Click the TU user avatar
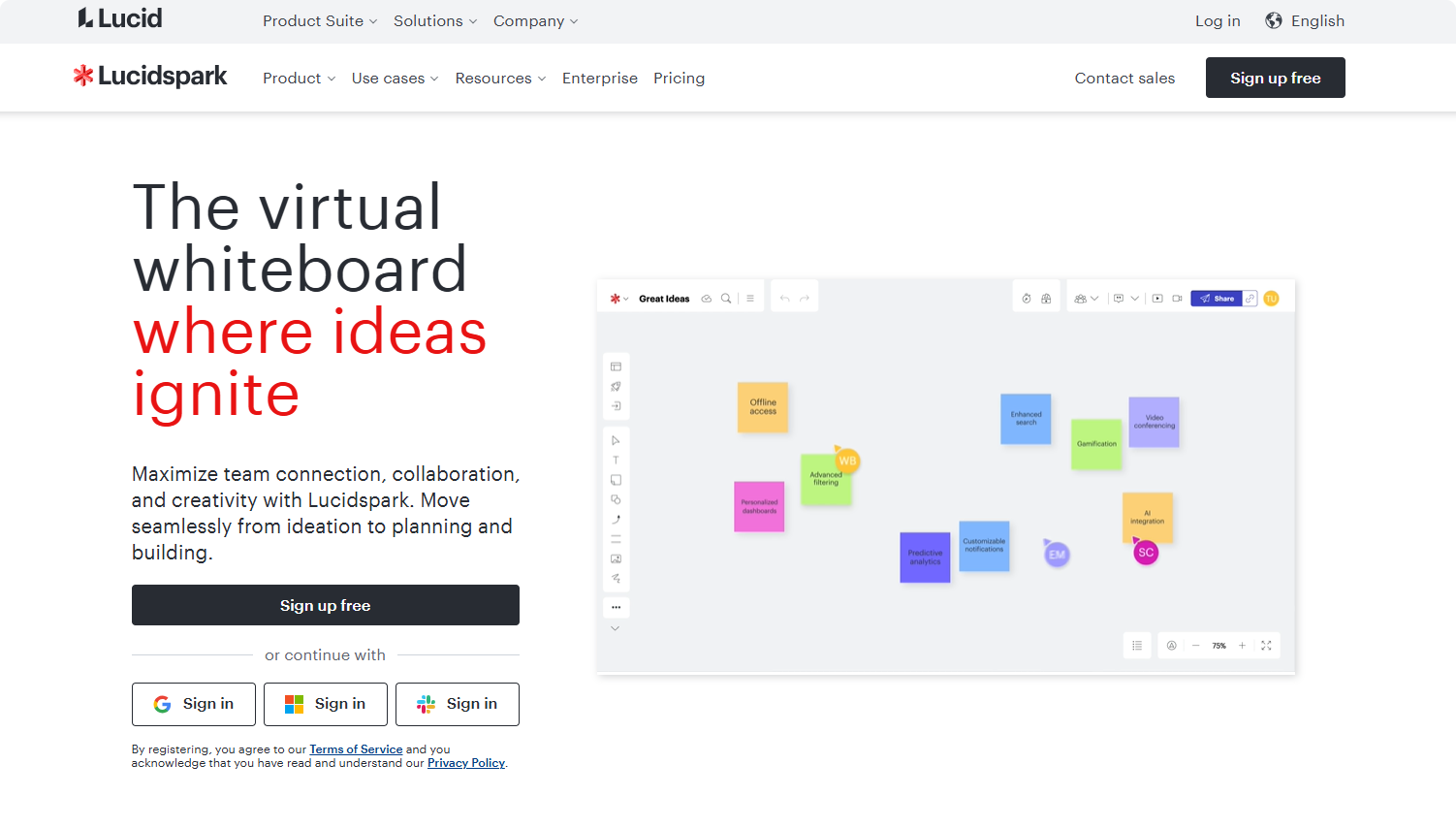1456x828 pixels. coord(1271,299)
